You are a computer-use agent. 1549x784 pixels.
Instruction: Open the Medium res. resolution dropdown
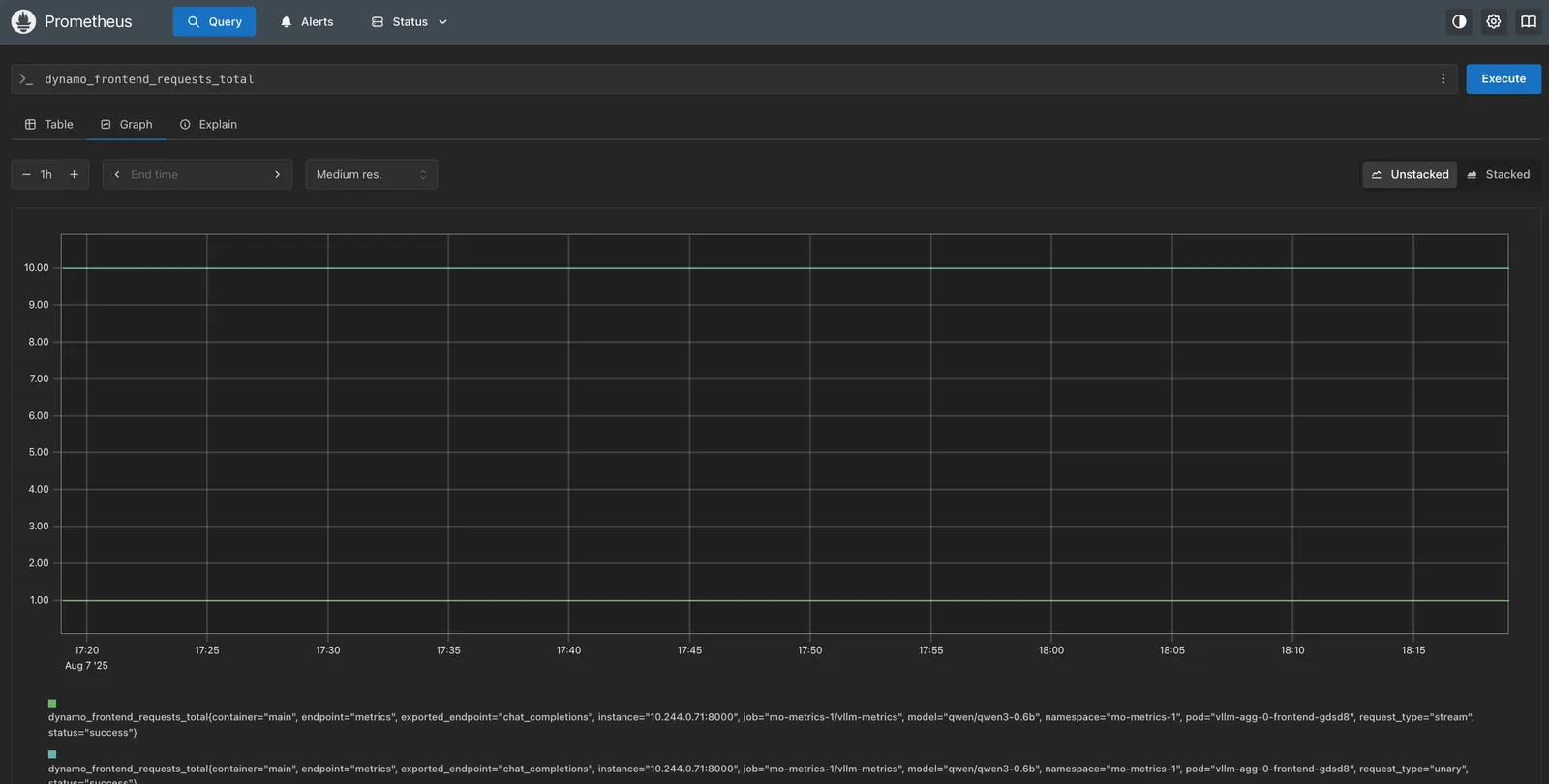[x=372, y=174]
